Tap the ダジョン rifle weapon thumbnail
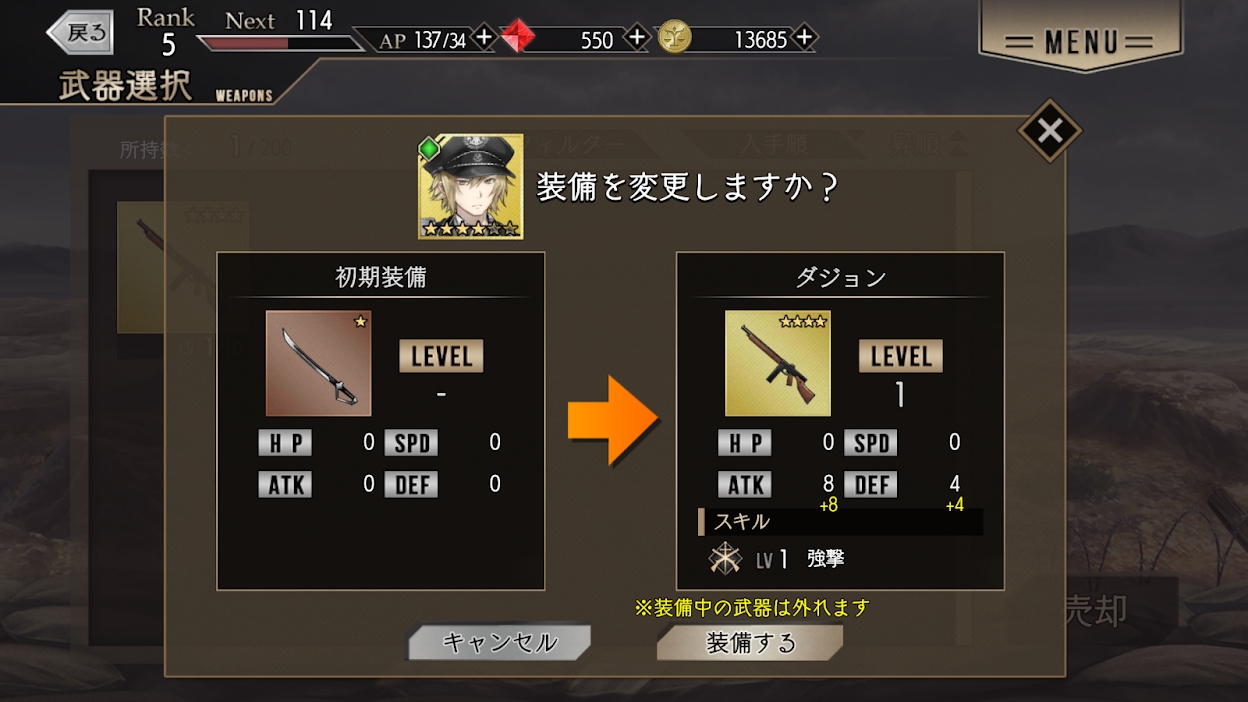Screen dimensions: 1248x702 [778, 363]
